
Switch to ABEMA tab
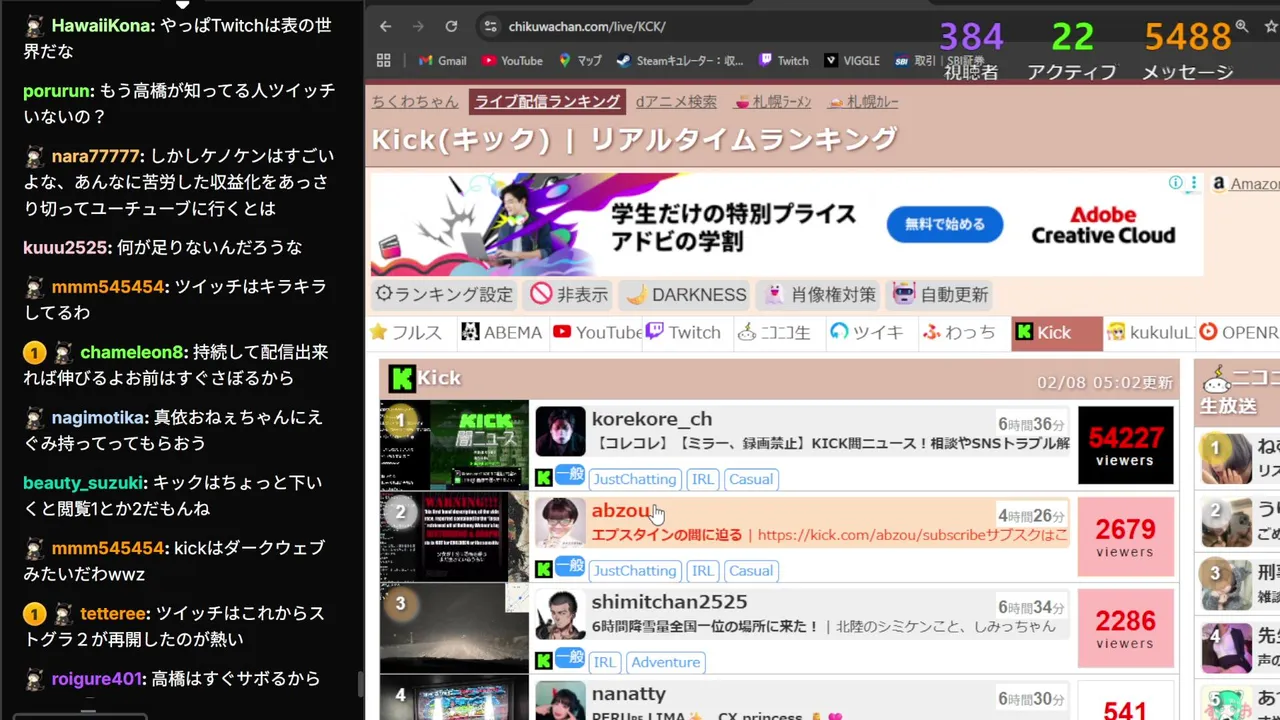[x=501, y=332]
